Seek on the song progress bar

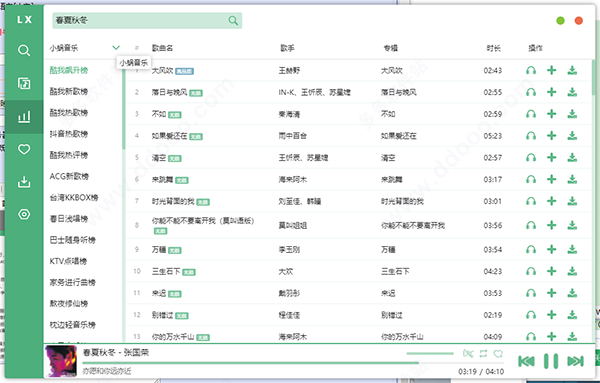tap(293, 362)
